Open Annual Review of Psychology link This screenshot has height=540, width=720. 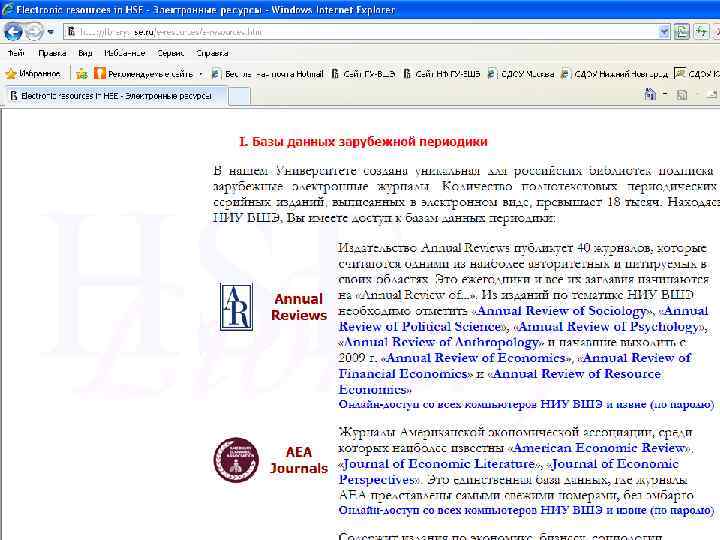tap(608, 327)
